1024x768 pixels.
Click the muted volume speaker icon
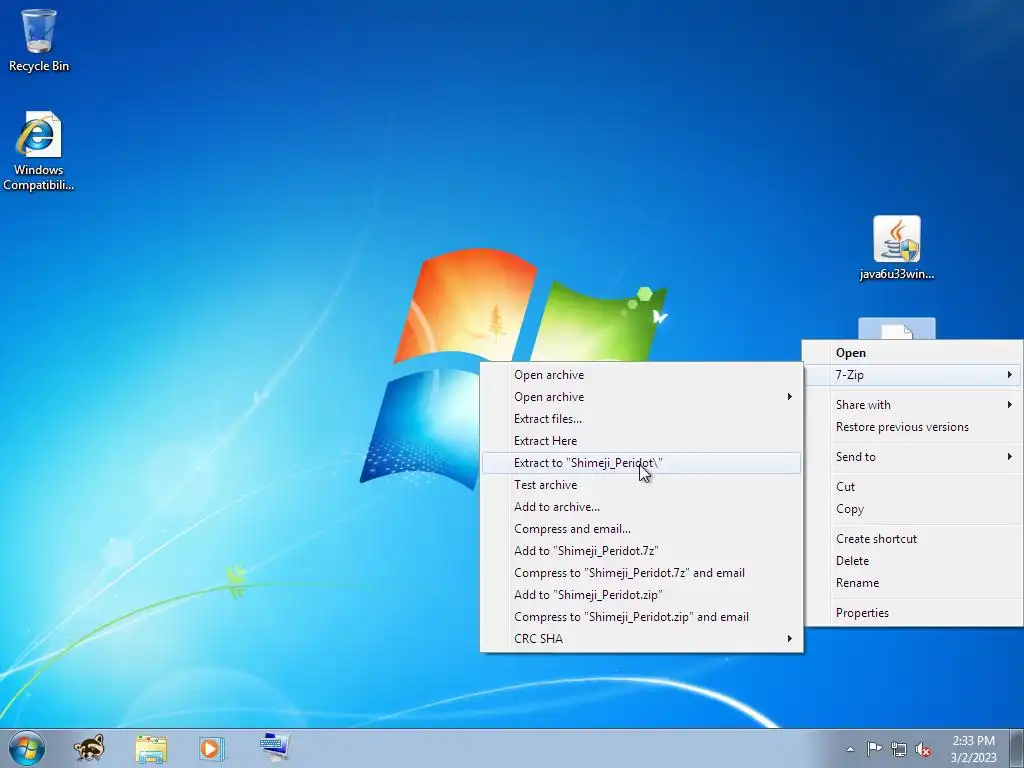coord(923,749)
